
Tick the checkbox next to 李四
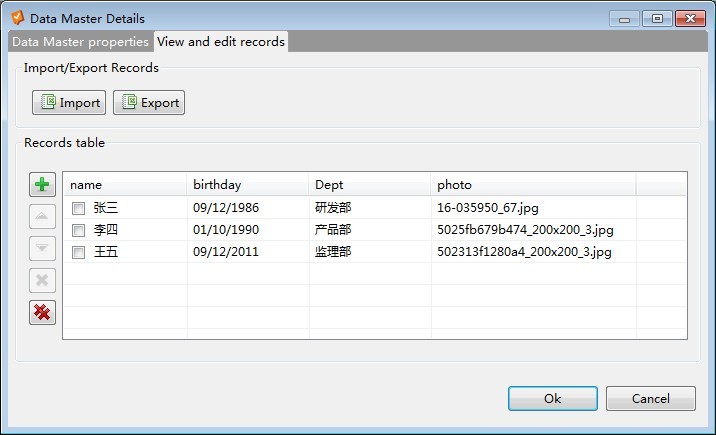point(79,231)
